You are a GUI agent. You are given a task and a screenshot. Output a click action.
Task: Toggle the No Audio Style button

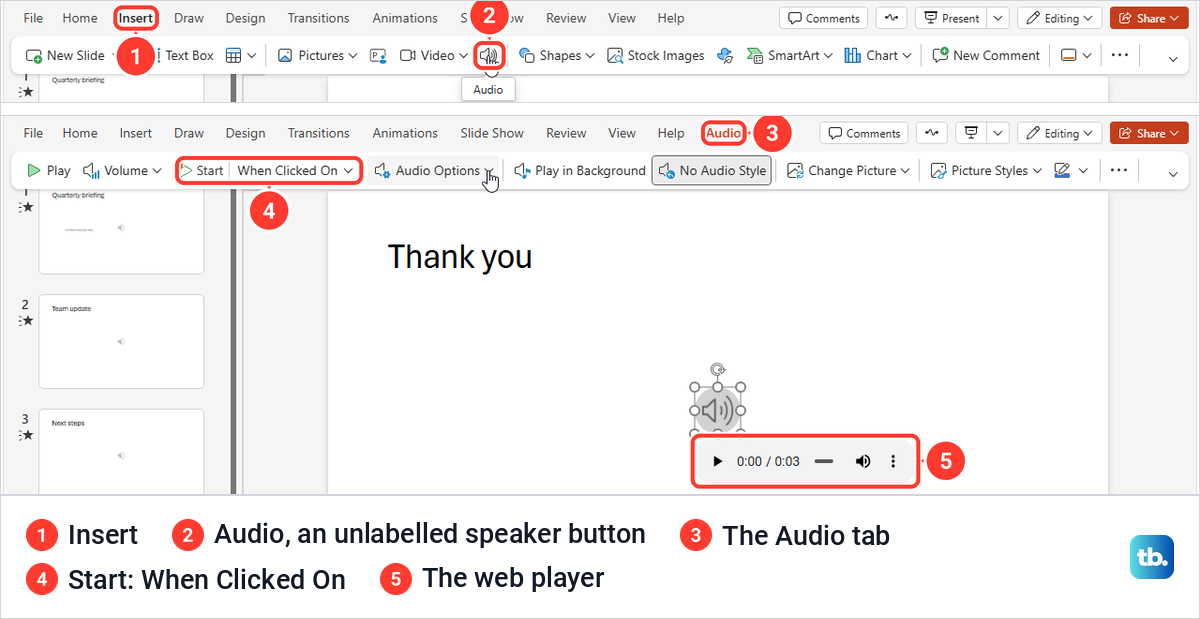711,170
